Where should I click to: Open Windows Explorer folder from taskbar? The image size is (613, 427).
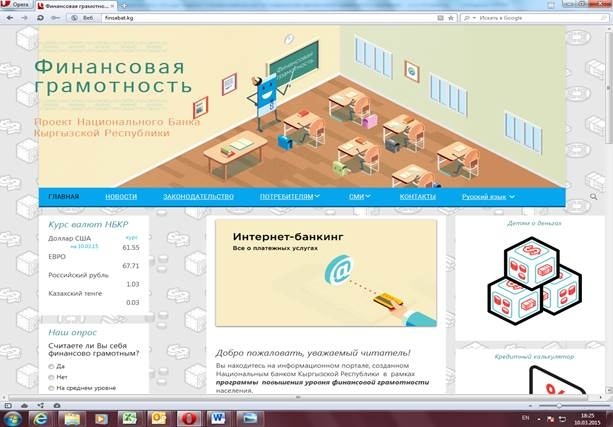coord(72,419)
